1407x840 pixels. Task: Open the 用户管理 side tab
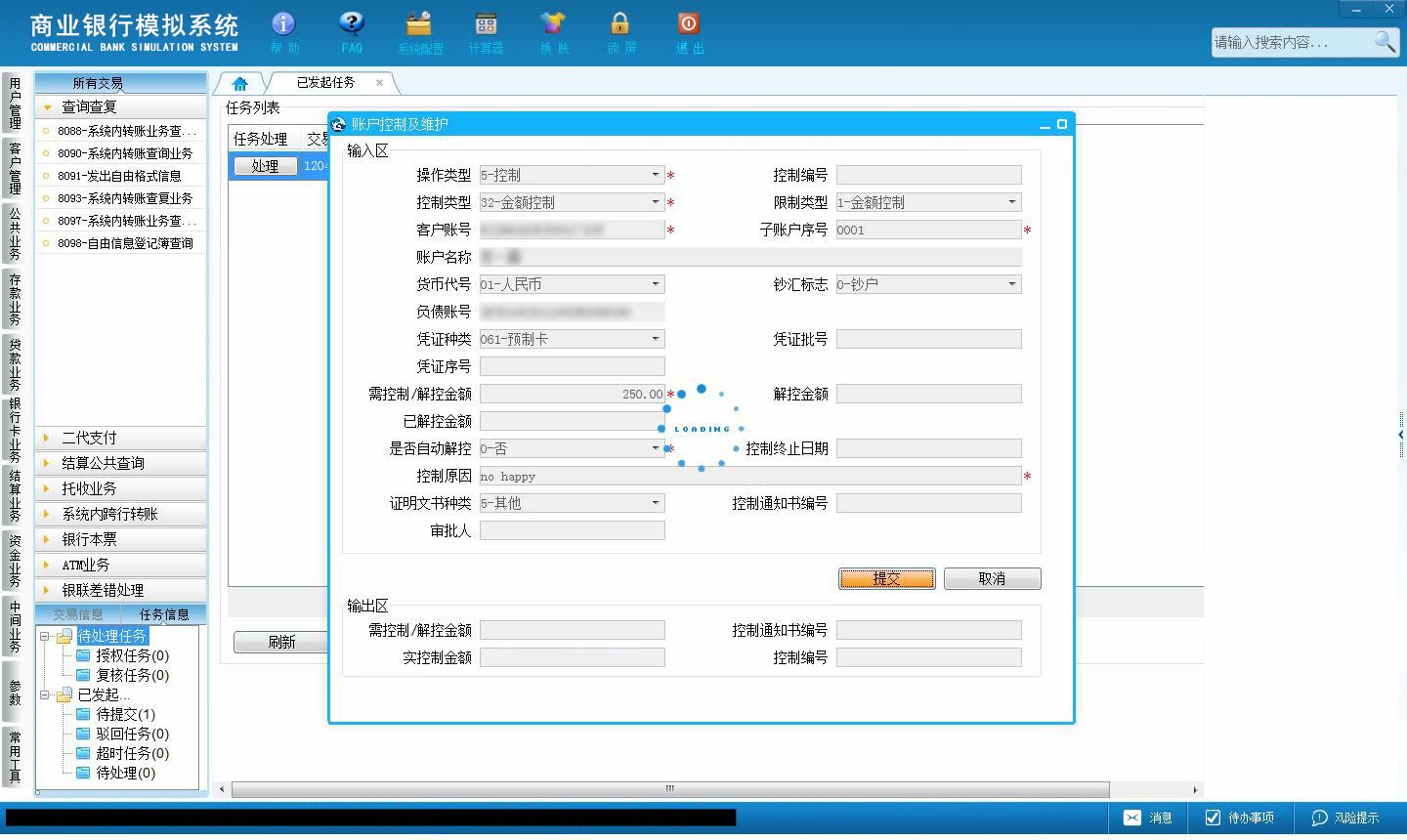click(15, 103)
